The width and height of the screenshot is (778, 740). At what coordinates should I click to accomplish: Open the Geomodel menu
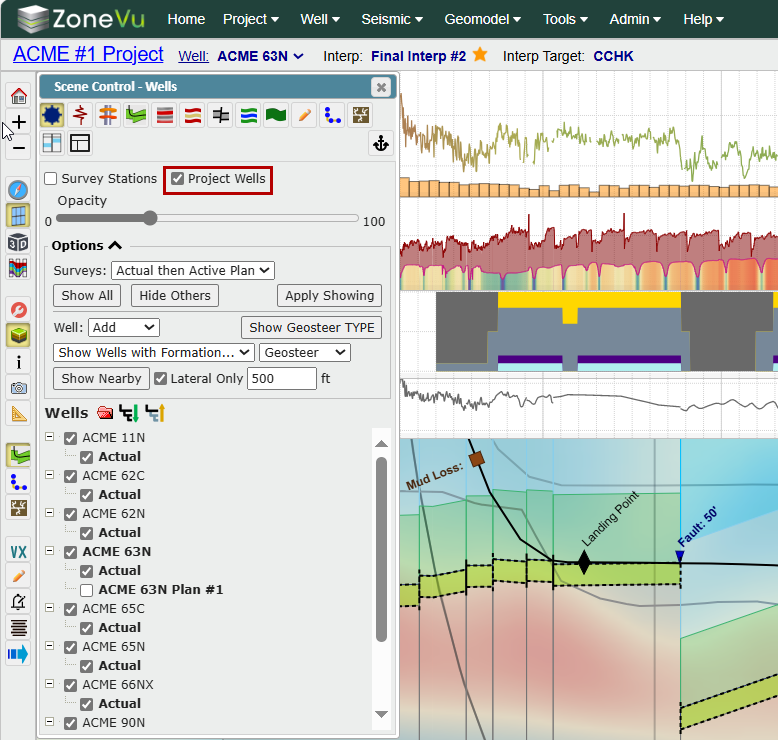pos(482,19)
